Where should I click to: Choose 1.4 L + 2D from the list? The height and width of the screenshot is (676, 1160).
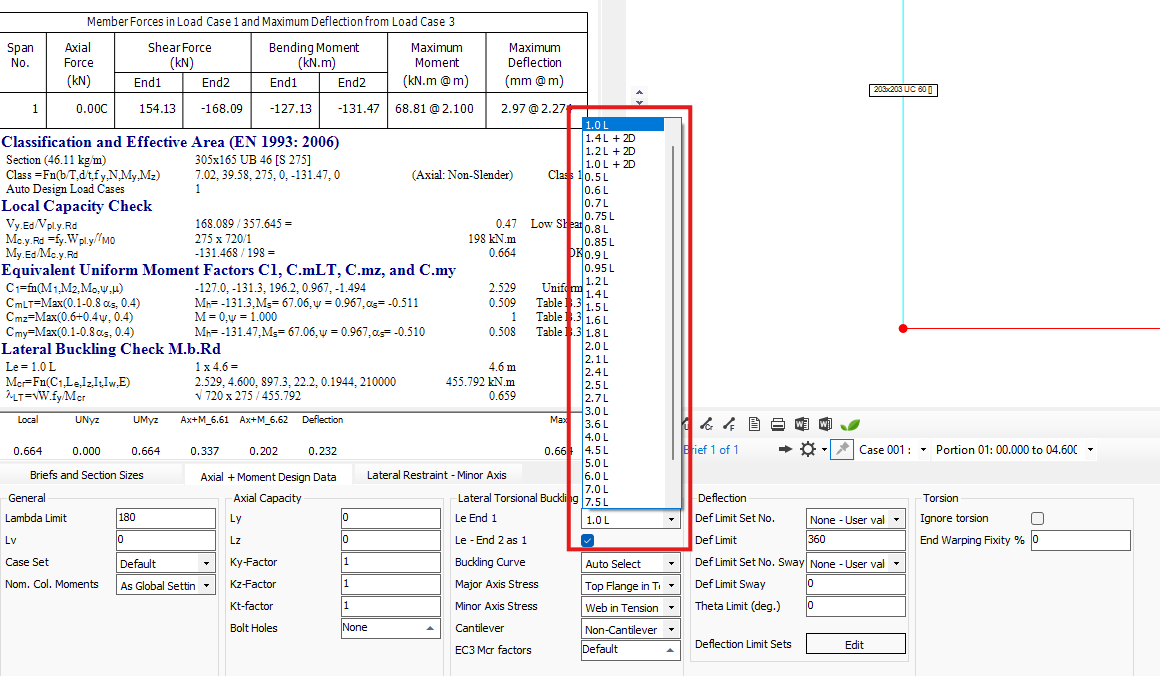(x=623, y=138)
